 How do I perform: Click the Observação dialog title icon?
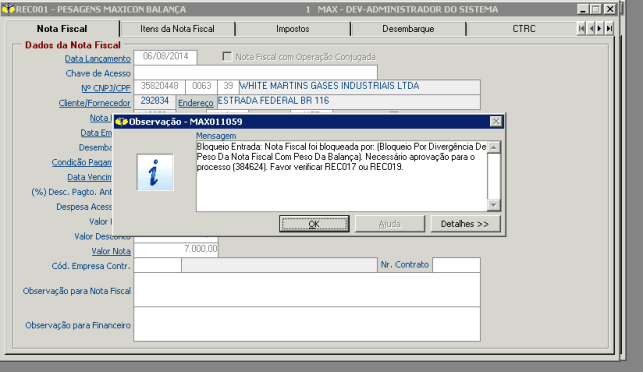(x=121, y=122)
